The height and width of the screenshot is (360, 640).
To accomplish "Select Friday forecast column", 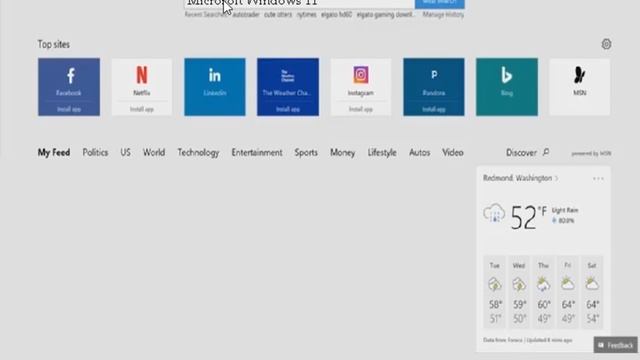I will pyautogui.click(x=567, y=292).
